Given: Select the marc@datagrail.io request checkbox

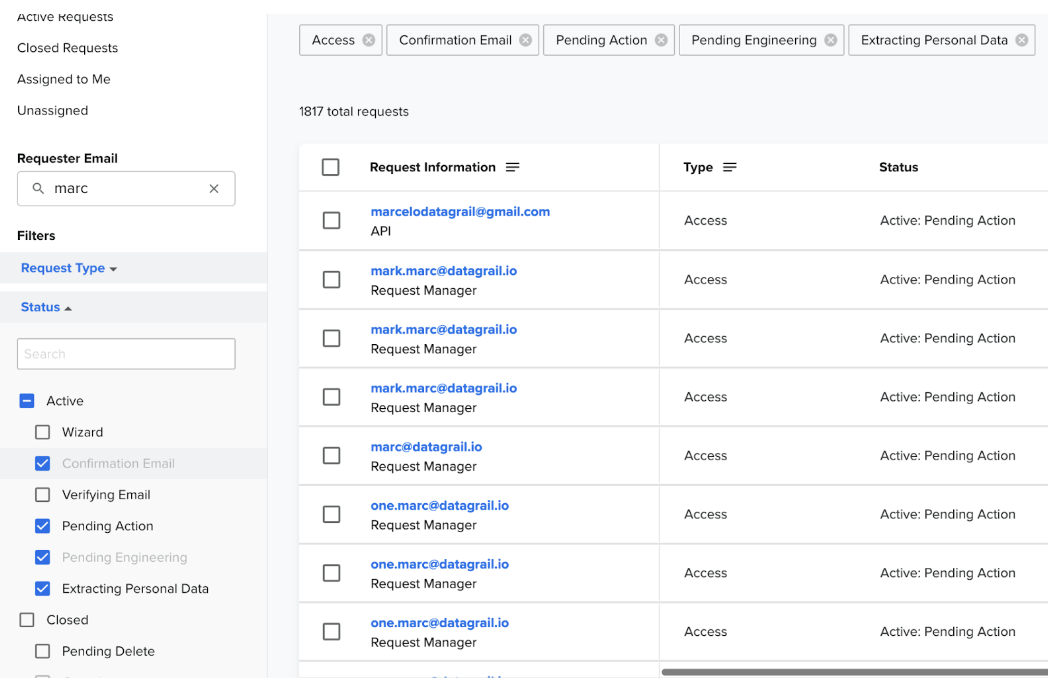Looking at the screenshot, I should pos(331,456).
